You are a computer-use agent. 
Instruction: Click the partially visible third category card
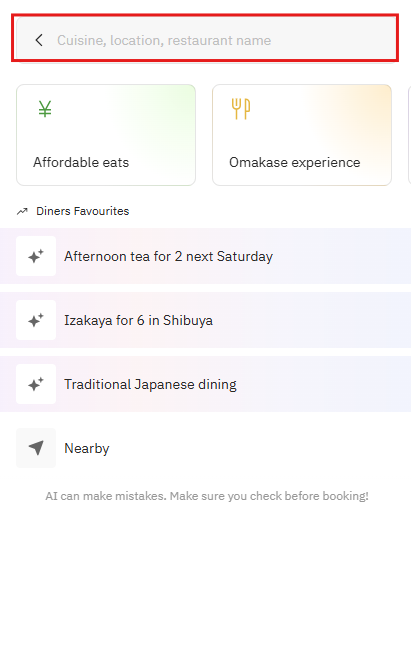click(x=409, y=135)
